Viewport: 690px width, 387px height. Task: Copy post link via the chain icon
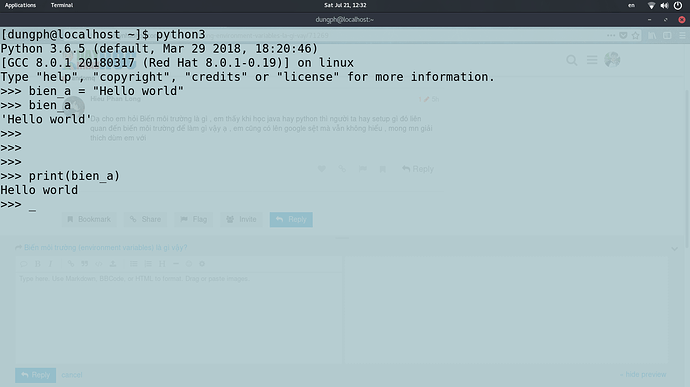click(x=342, y=169)
